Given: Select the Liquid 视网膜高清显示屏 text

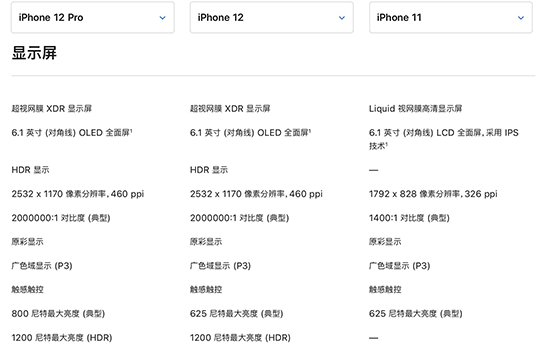Looking at the screenshot, I should [415, 109].
